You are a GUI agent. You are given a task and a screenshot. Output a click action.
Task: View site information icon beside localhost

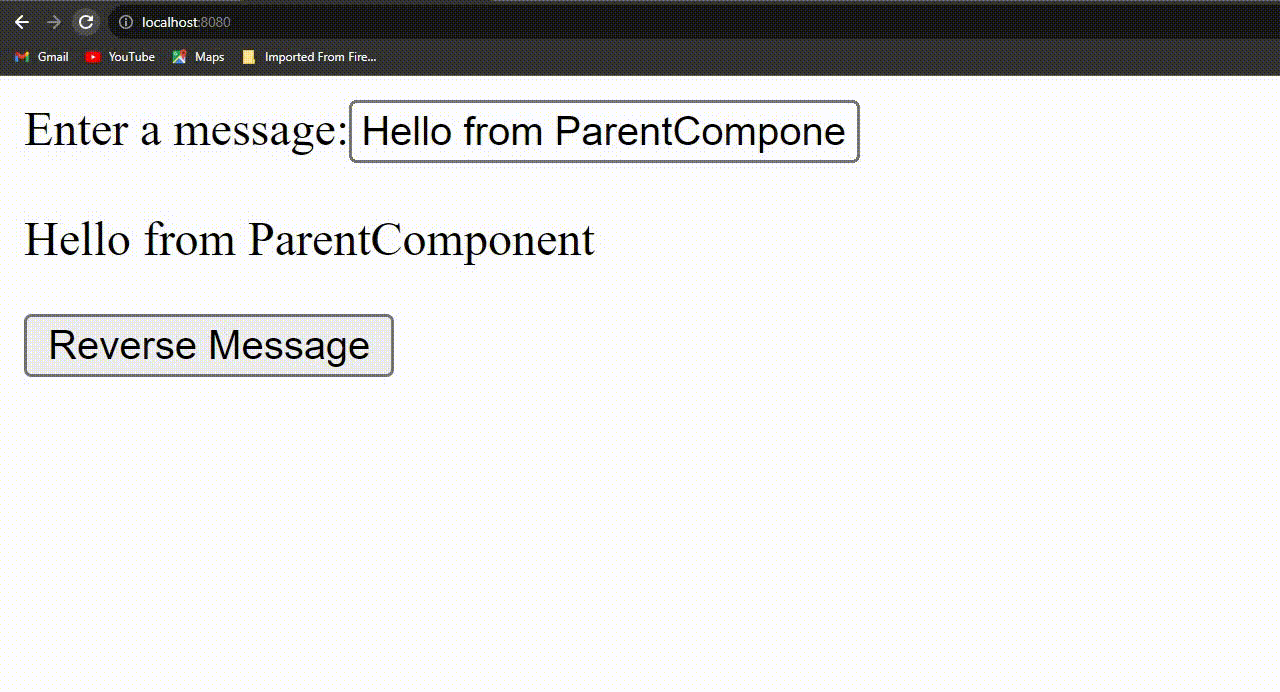pos(126,22)
